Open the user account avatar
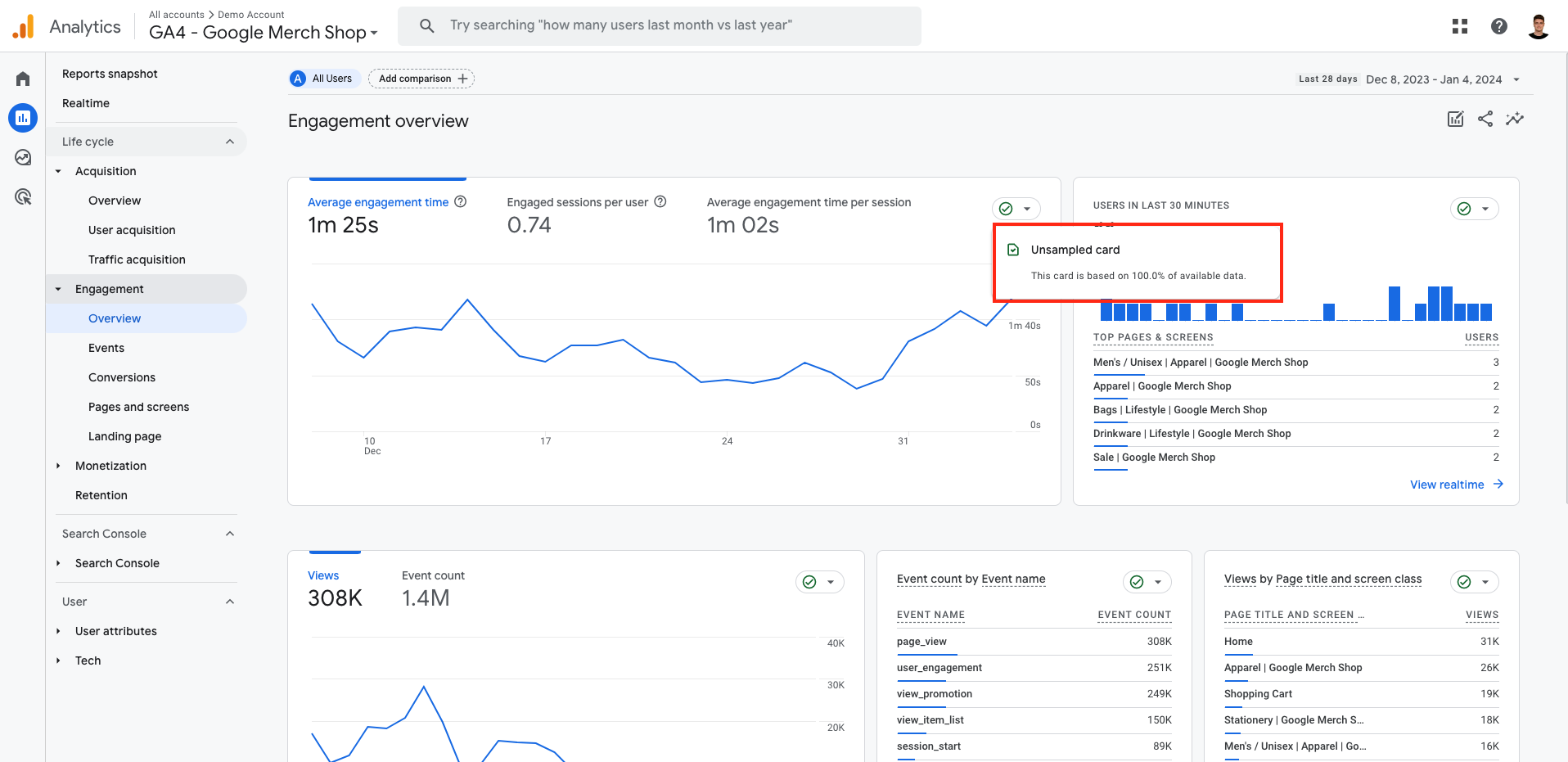Image resolution: width=1568 pixels, height=762 pixels. pos(1539,26)
